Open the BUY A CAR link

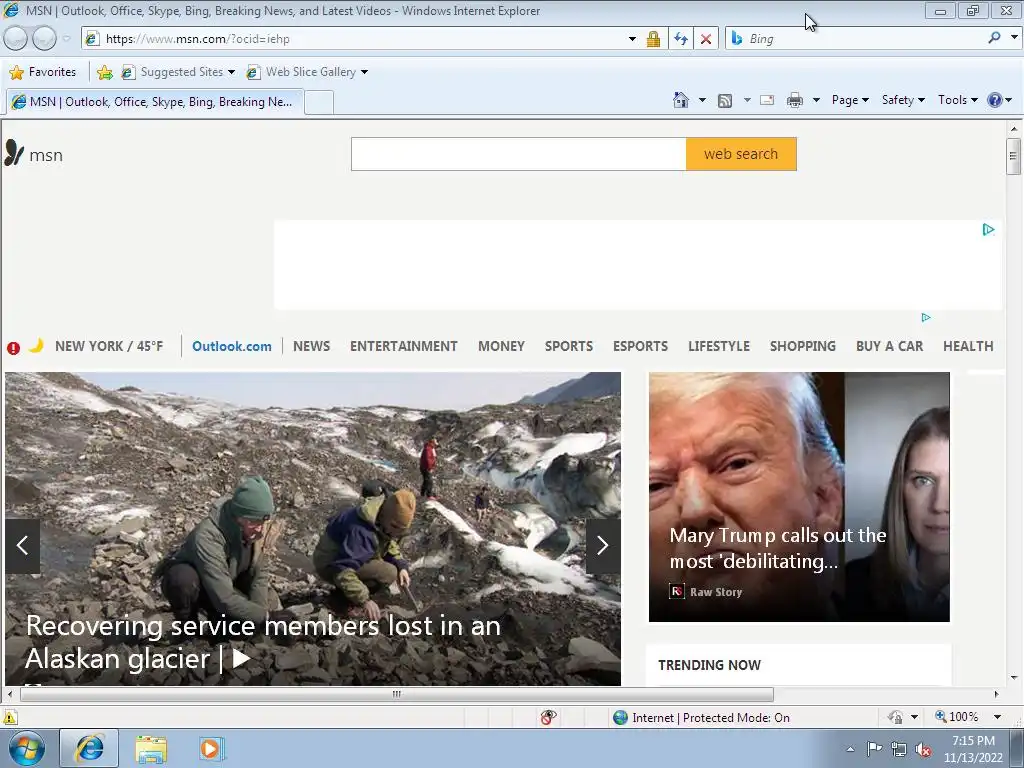889,346
